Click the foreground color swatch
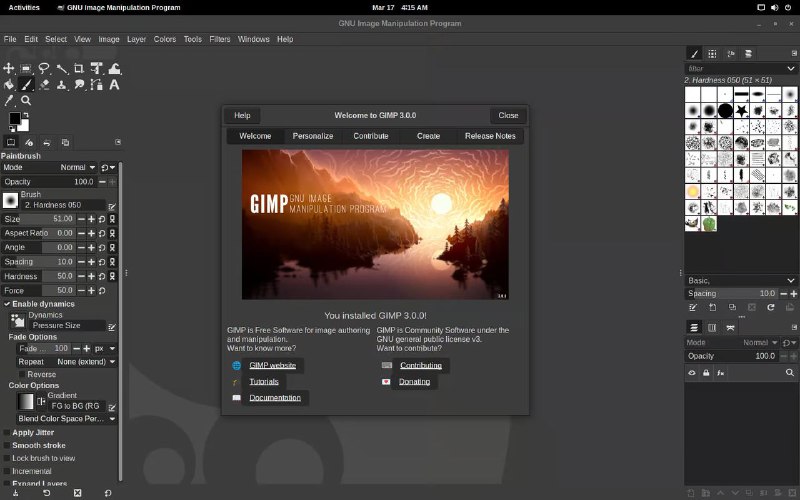Image resolution: width=800 pixels, height=500 pixels. [14, 118]
